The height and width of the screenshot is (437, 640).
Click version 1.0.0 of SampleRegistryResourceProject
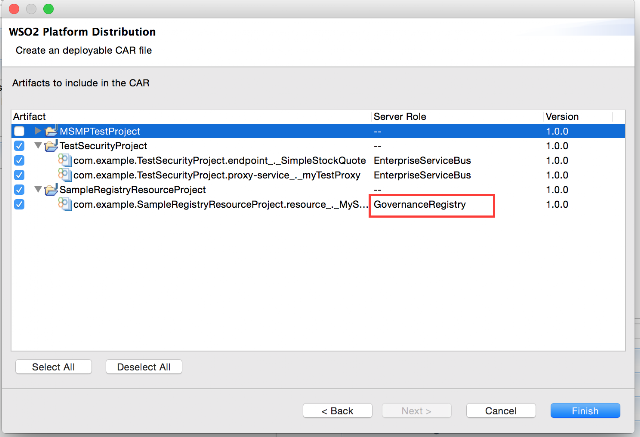[557, 190]
